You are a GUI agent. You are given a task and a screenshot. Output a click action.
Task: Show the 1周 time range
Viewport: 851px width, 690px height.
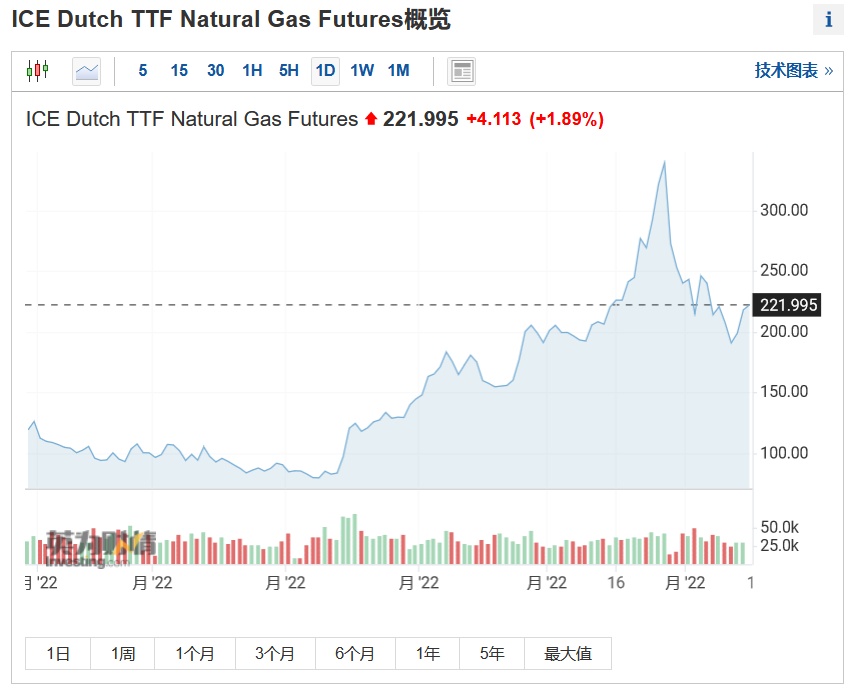(x=123, y=654)
